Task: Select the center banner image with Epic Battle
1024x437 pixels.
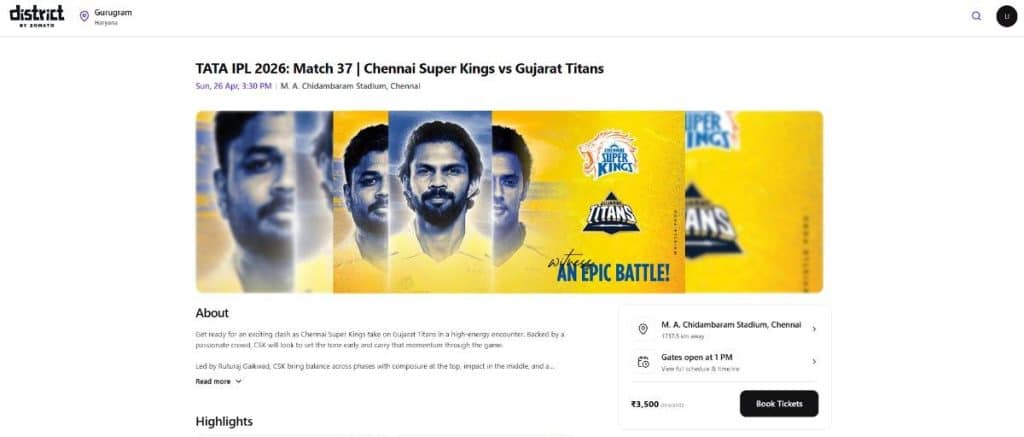Action: 509,202
